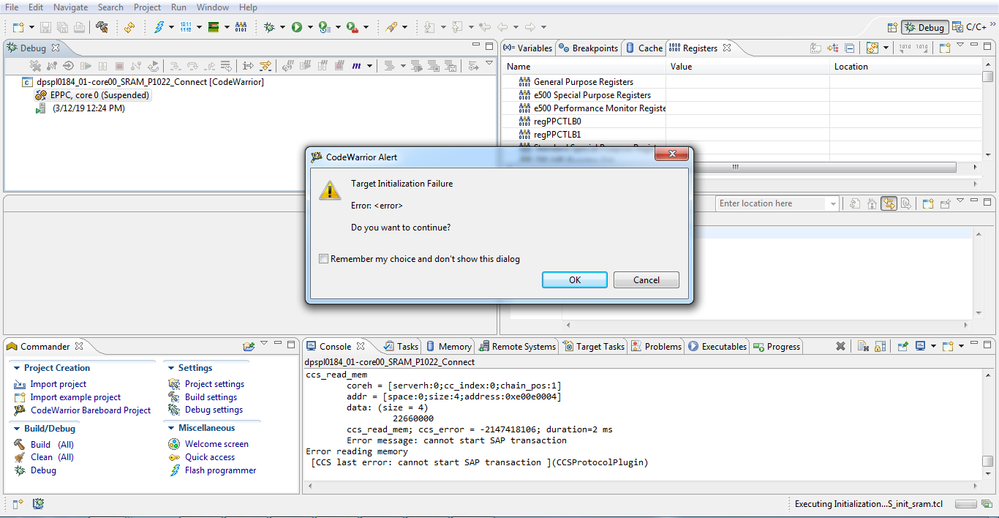Click Import project link
999x518 pixels.
(58, 384)
